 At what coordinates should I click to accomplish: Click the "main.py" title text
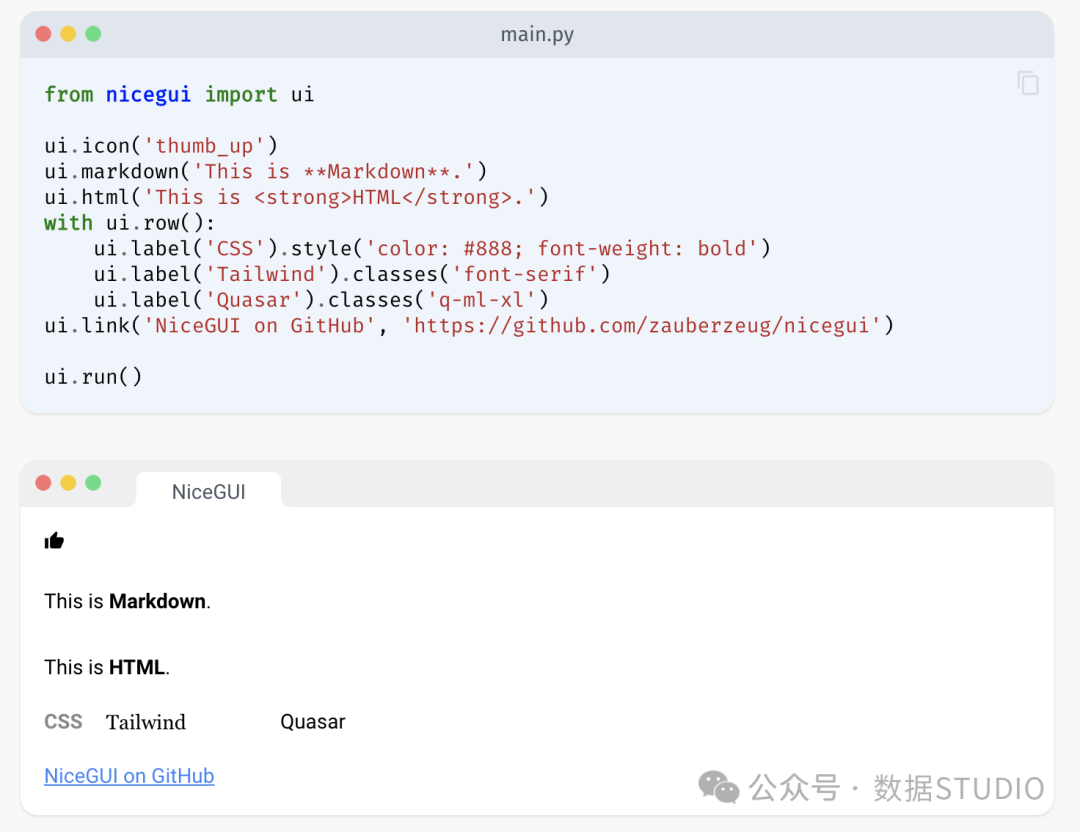(537, 34)
